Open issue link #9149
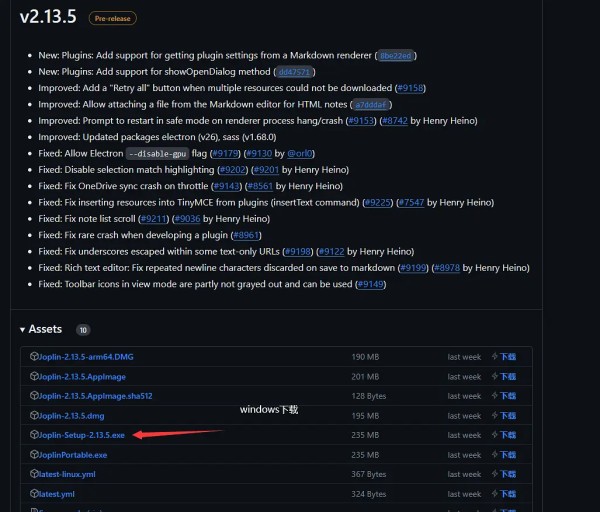Viewport: 600px width, 512px height. coord(370,284)
